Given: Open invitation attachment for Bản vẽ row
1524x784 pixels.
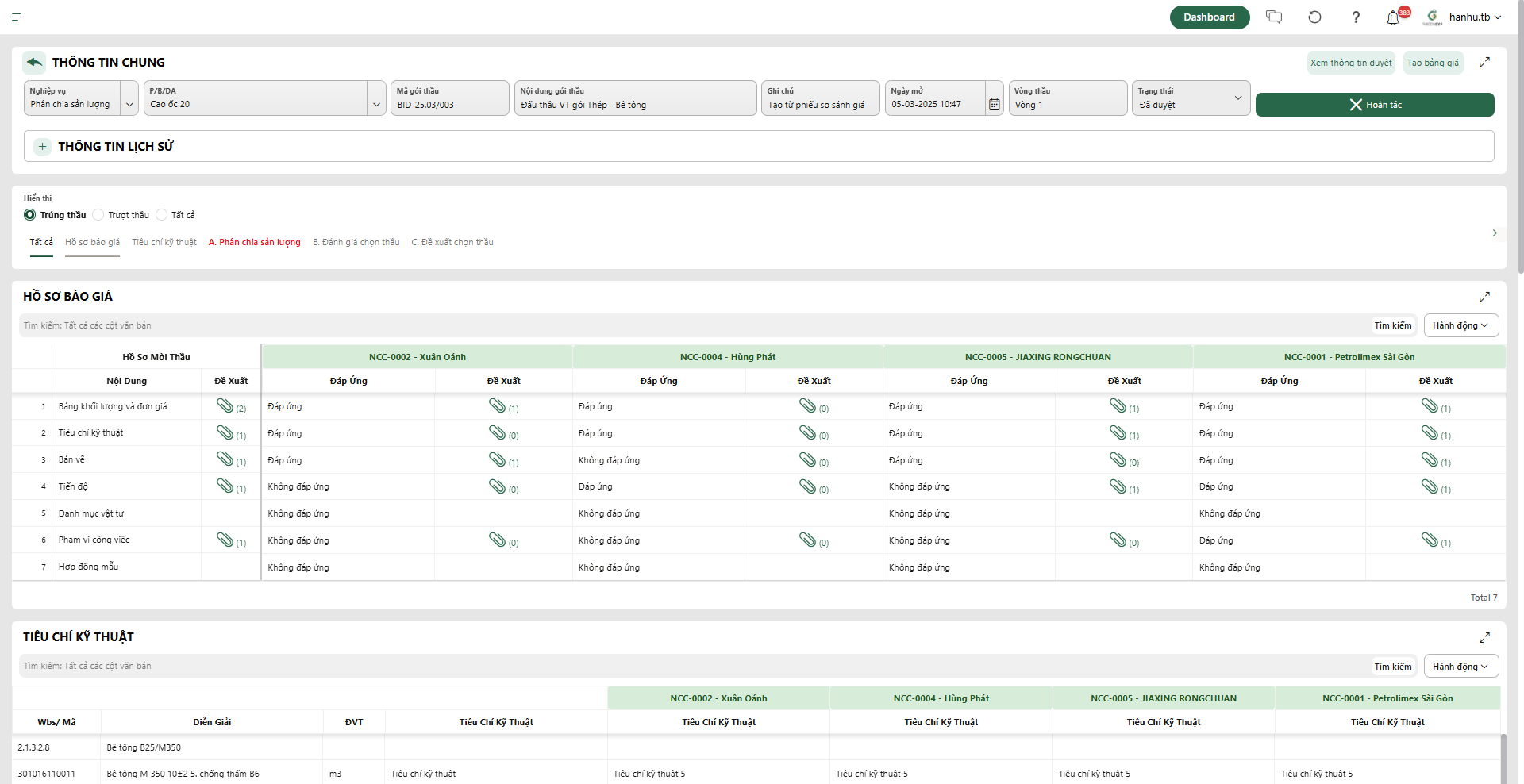Looking at the screenshot, I should tap(225, 459).
